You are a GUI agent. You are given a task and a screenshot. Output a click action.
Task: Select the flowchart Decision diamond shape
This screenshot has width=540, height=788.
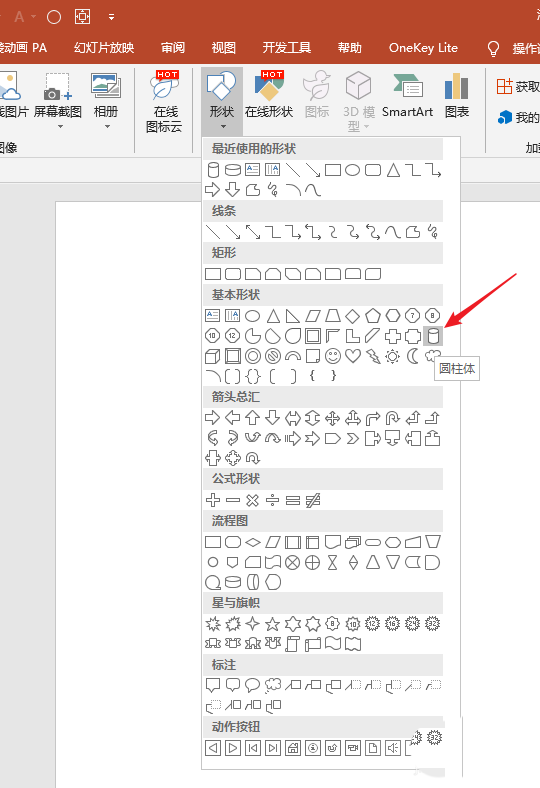(x=253, y=542)
